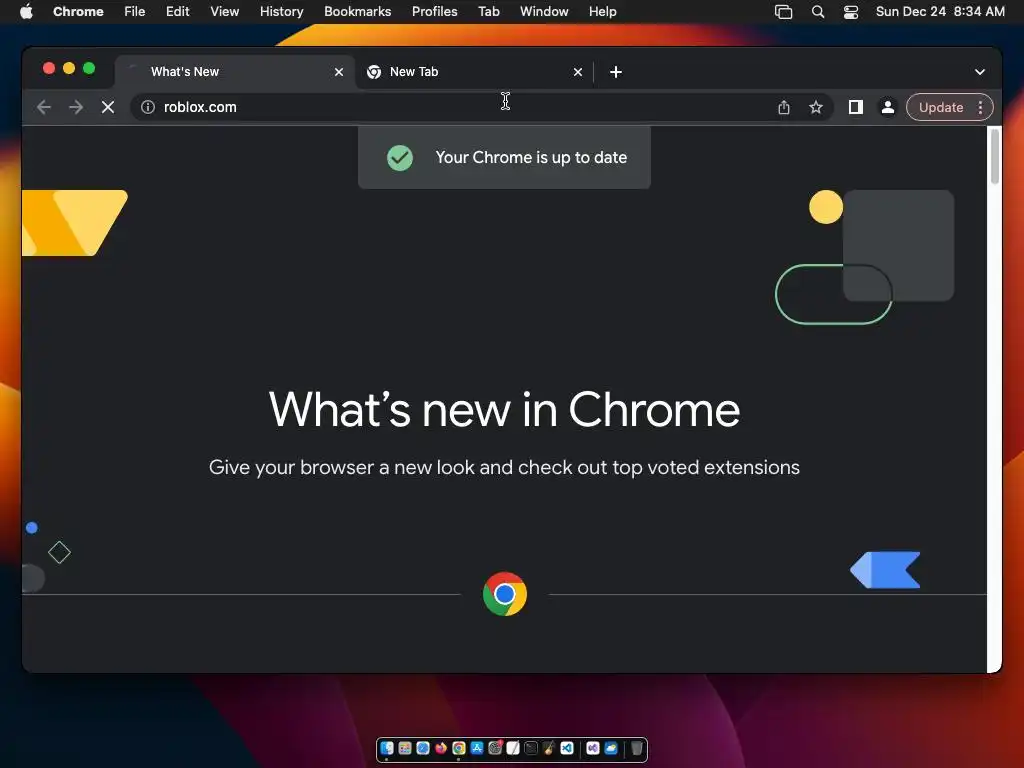Open Stage Manager icon in menu bar
Image resolution: width=1024 pixels, height=768 pixels.
pos(783,12)
